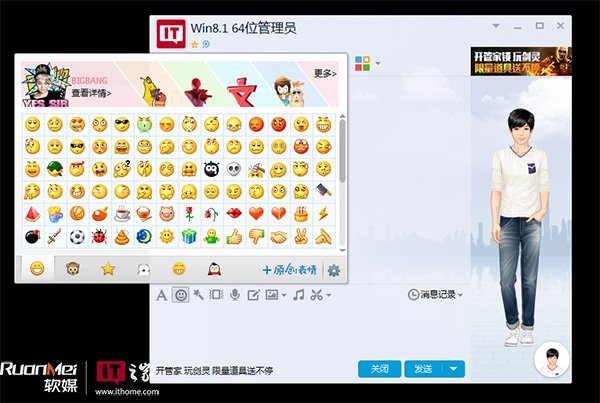The width and height of the screenshot is (600, 403).
Task: Insert the thumbs down emoji
Action: click(x=256, y=237)
